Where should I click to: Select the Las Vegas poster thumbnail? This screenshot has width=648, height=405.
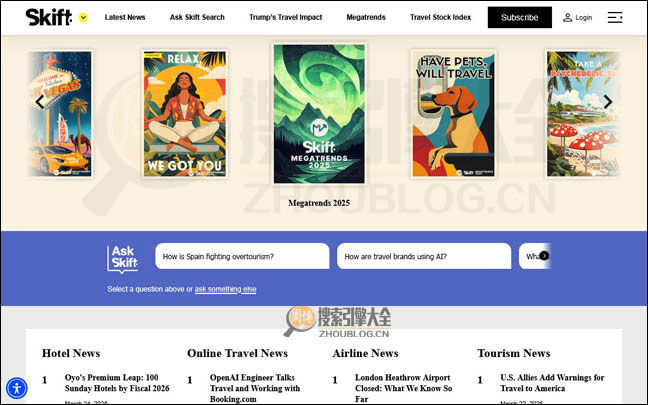[61, 114]
